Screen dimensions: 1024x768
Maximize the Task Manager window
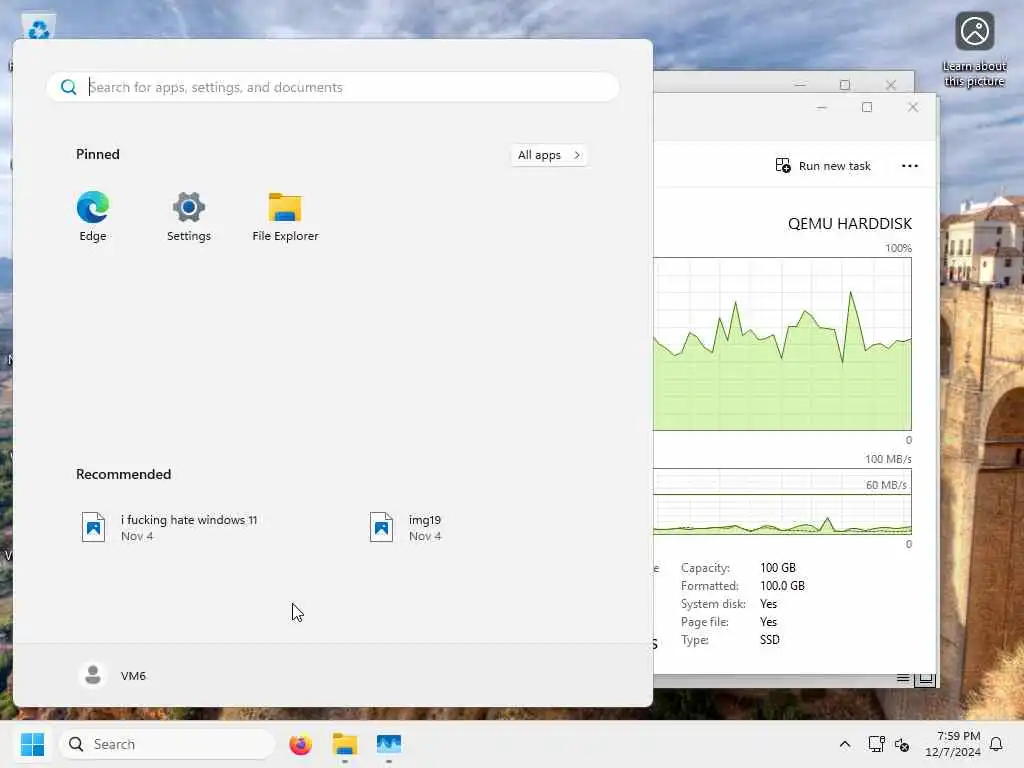tap(867, 107)
